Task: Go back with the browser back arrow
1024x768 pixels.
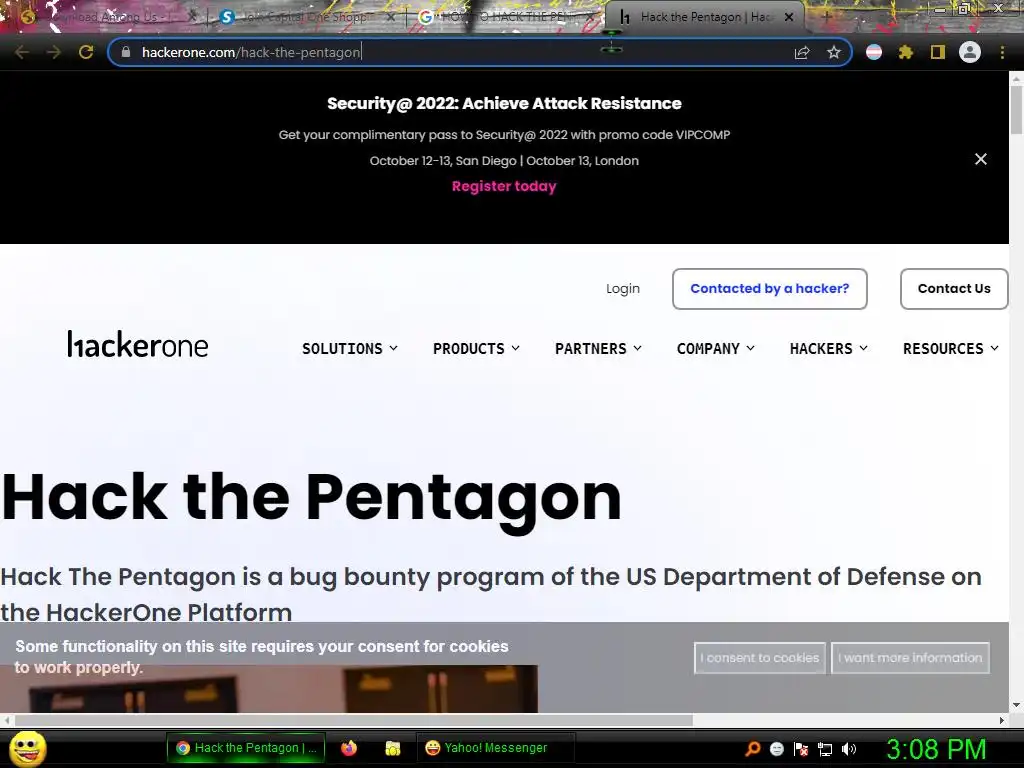Action: point(22,52)
